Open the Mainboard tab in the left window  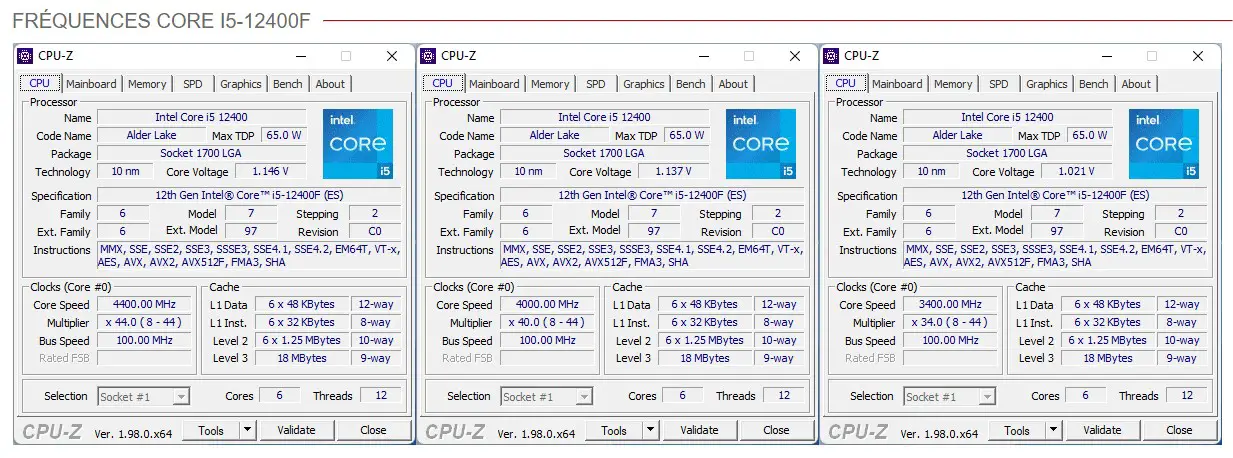[x=91, y=84]
